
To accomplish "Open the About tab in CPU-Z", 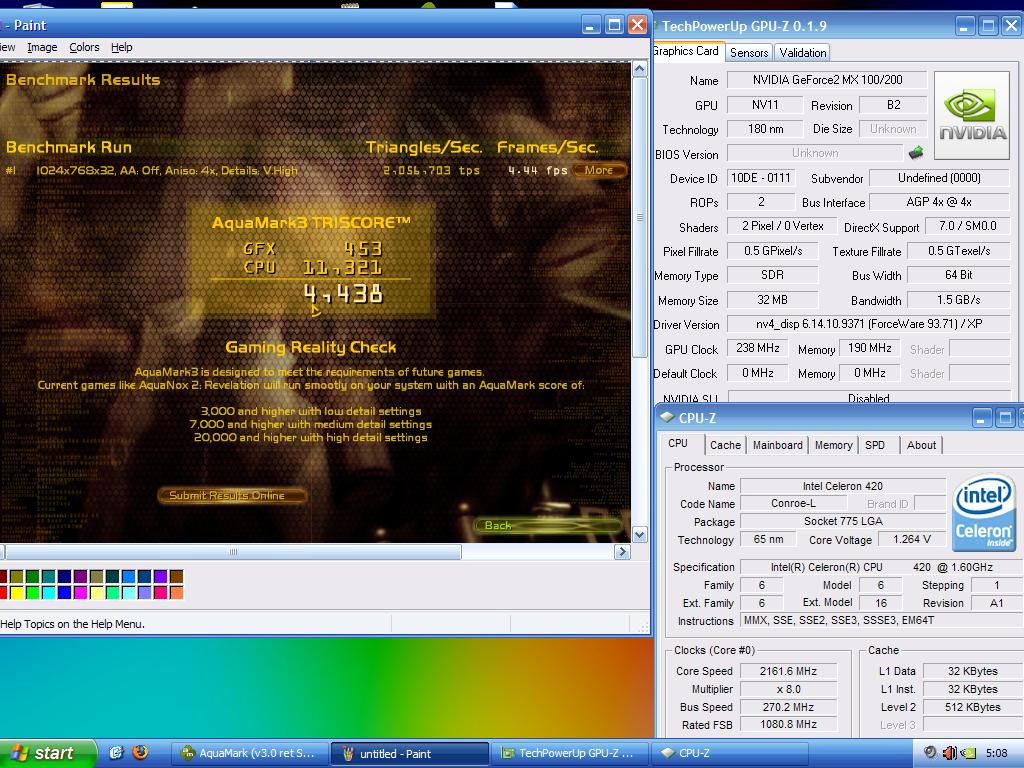I will click(x=921, y=445).
